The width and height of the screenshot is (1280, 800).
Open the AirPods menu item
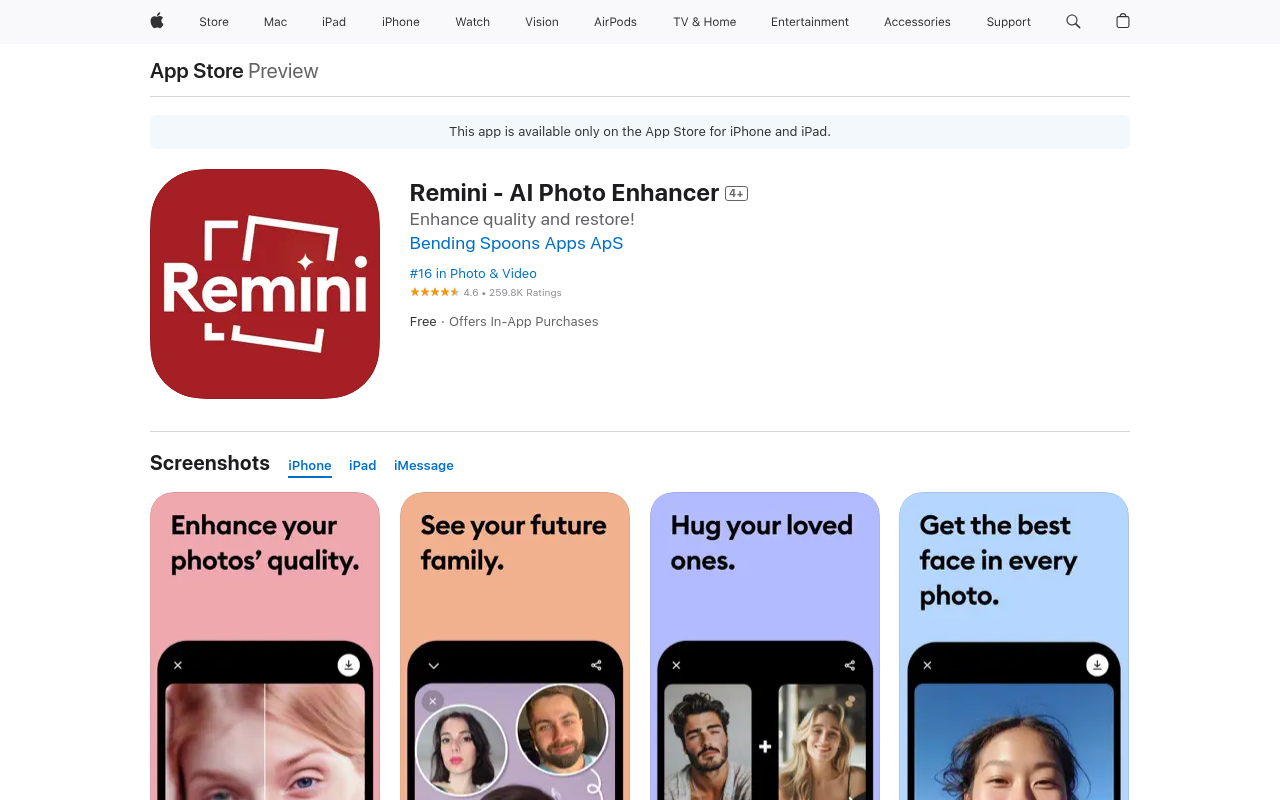coord(615,21)
